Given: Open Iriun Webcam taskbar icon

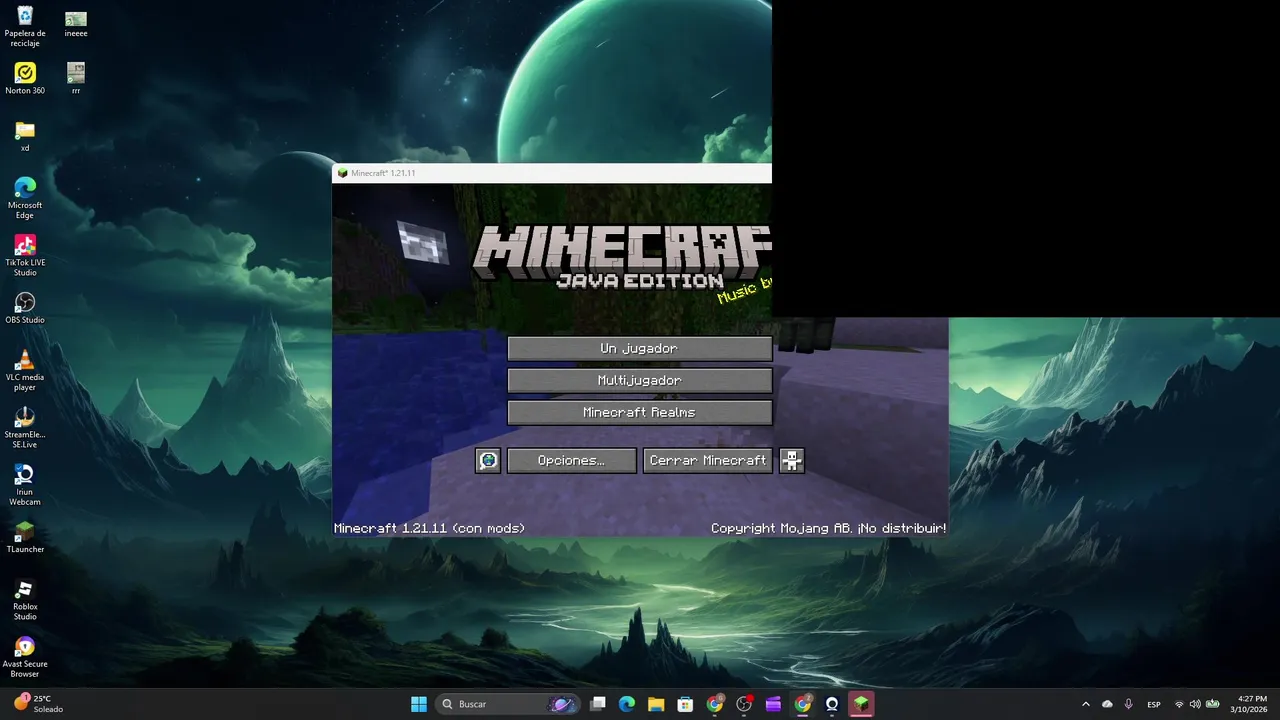Looking at the screenshot, I should point(832,704).
